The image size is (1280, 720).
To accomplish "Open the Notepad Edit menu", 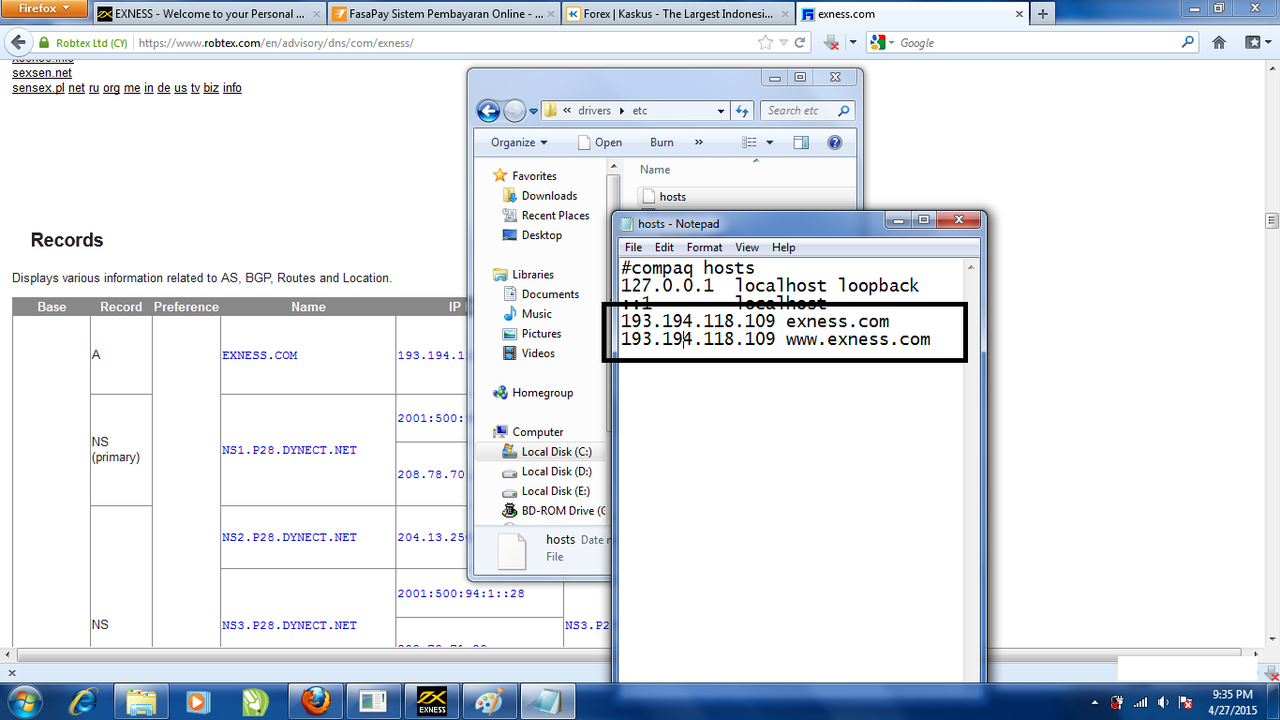I will point(664,247).
